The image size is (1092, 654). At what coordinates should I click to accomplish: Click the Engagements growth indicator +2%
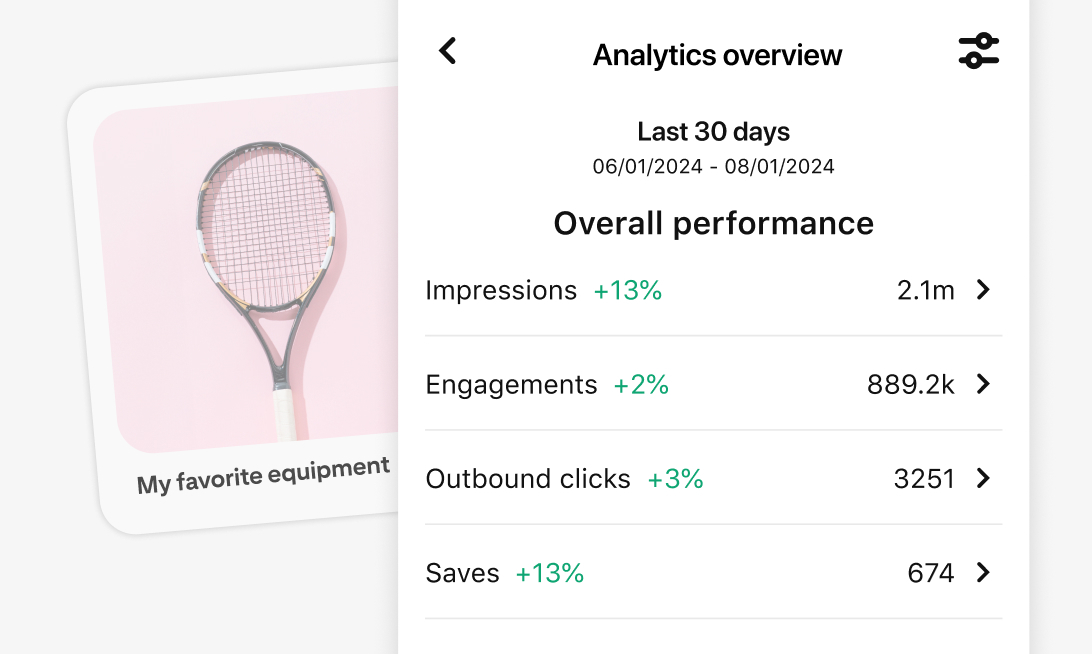641,385
